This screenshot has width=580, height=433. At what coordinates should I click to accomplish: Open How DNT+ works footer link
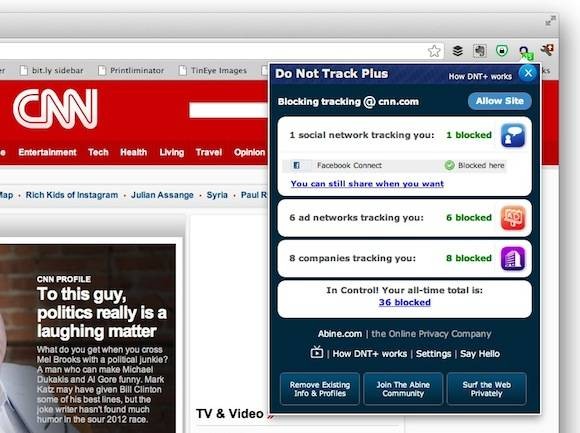(370, 354)
